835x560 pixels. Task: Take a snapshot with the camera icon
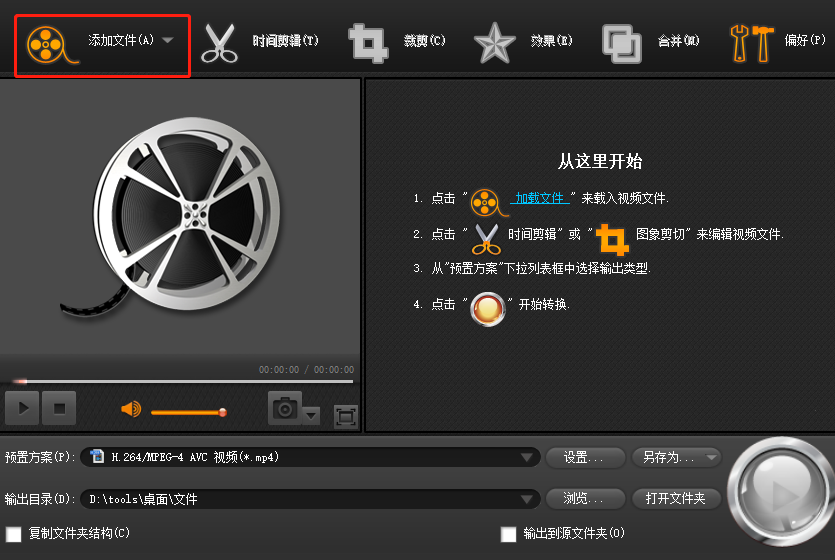[x=285, y=408]
